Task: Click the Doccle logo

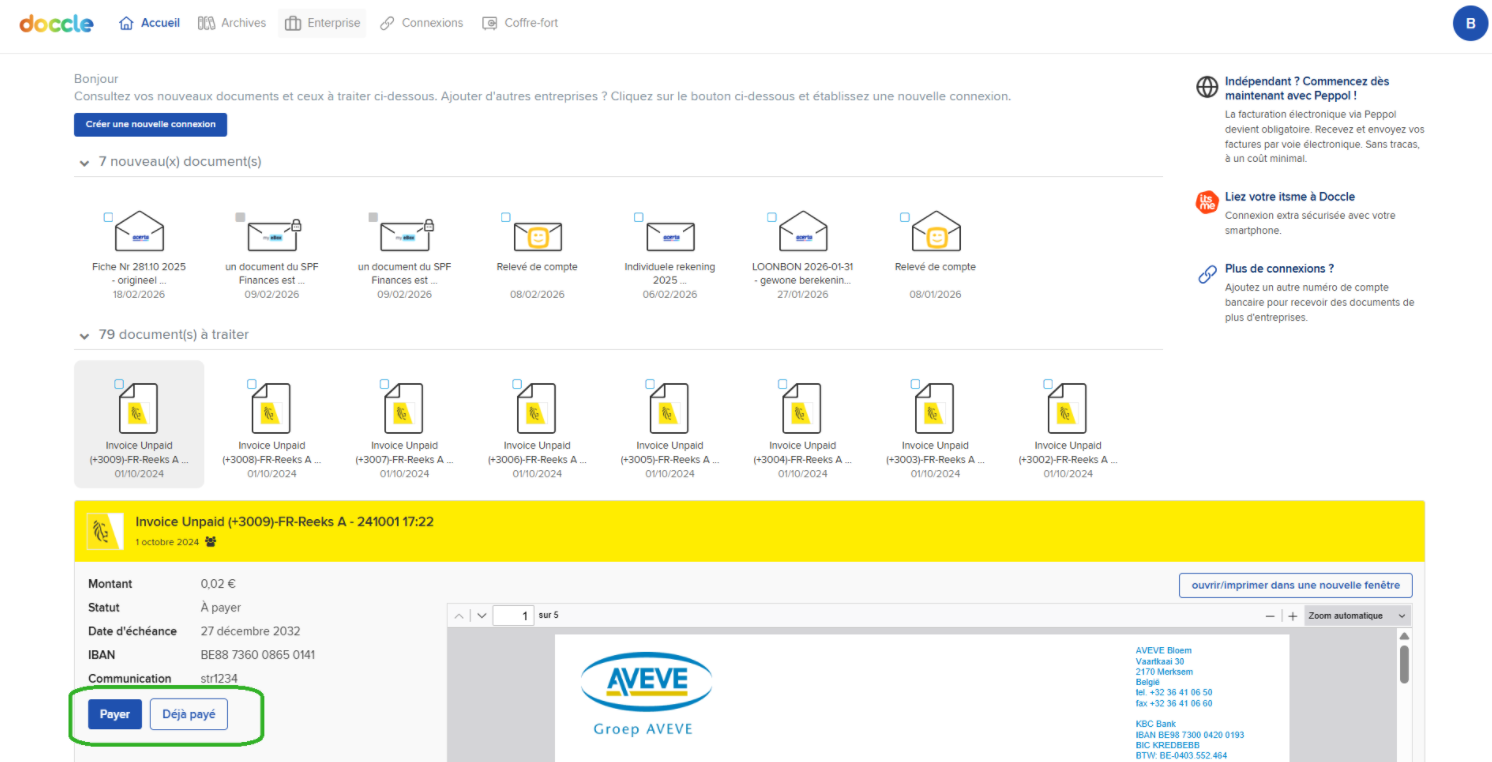Action: pyautogui.click(x=56, y=23)
